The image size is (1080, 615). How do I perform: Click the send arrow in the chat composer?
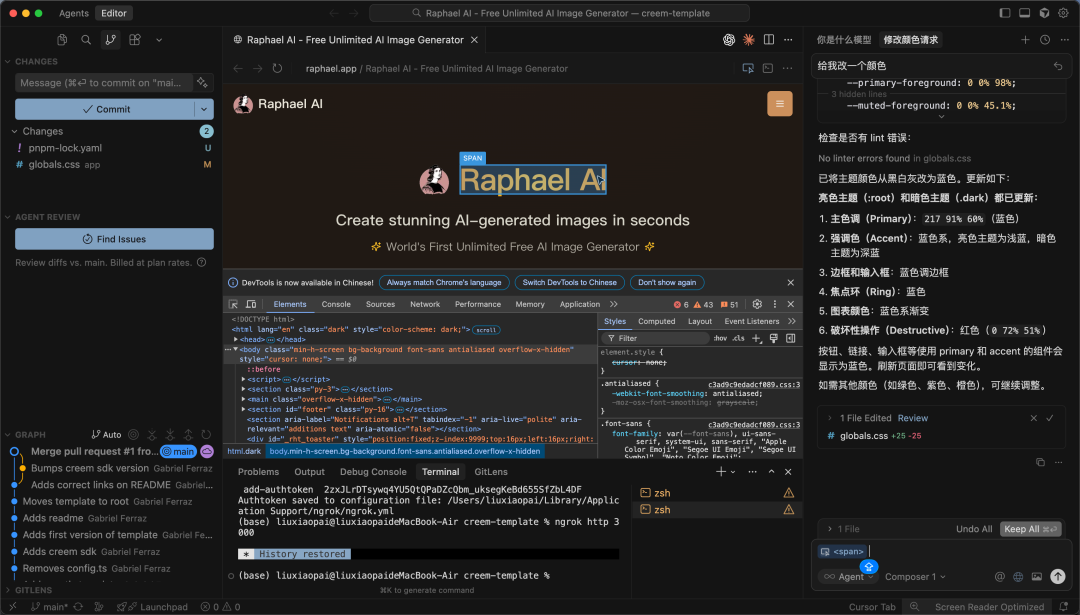point(1058,577)
